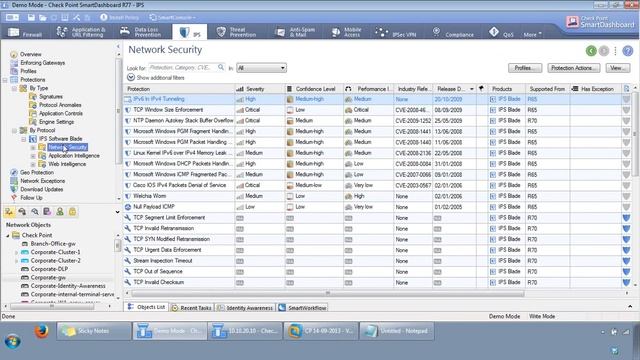This screenshot has height=360, width=640.
Task: Switch to the Recent Tasks tab
Action: (192, 308)
